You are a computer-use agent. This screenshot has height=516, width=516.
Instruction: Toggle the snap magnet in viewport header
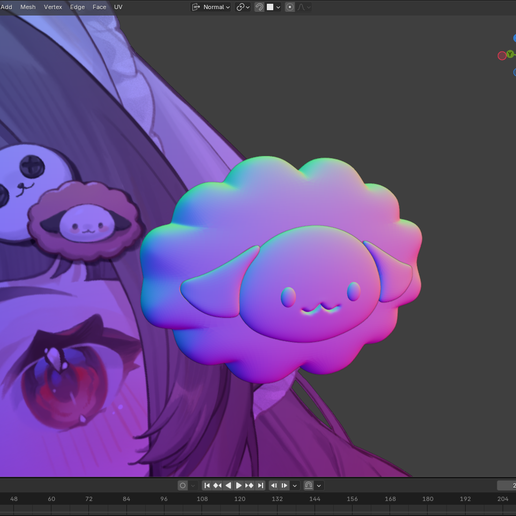pyautogui.click(x=259, y=7)
